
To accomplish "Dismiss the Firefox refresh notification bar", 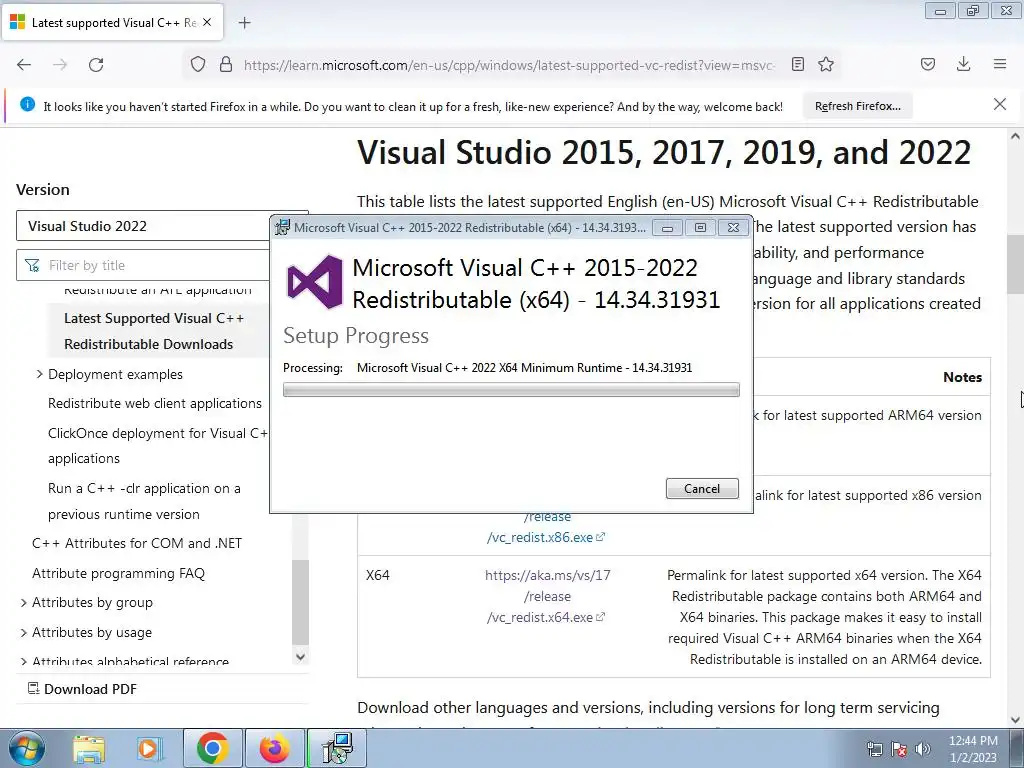I will (1000, 104).
